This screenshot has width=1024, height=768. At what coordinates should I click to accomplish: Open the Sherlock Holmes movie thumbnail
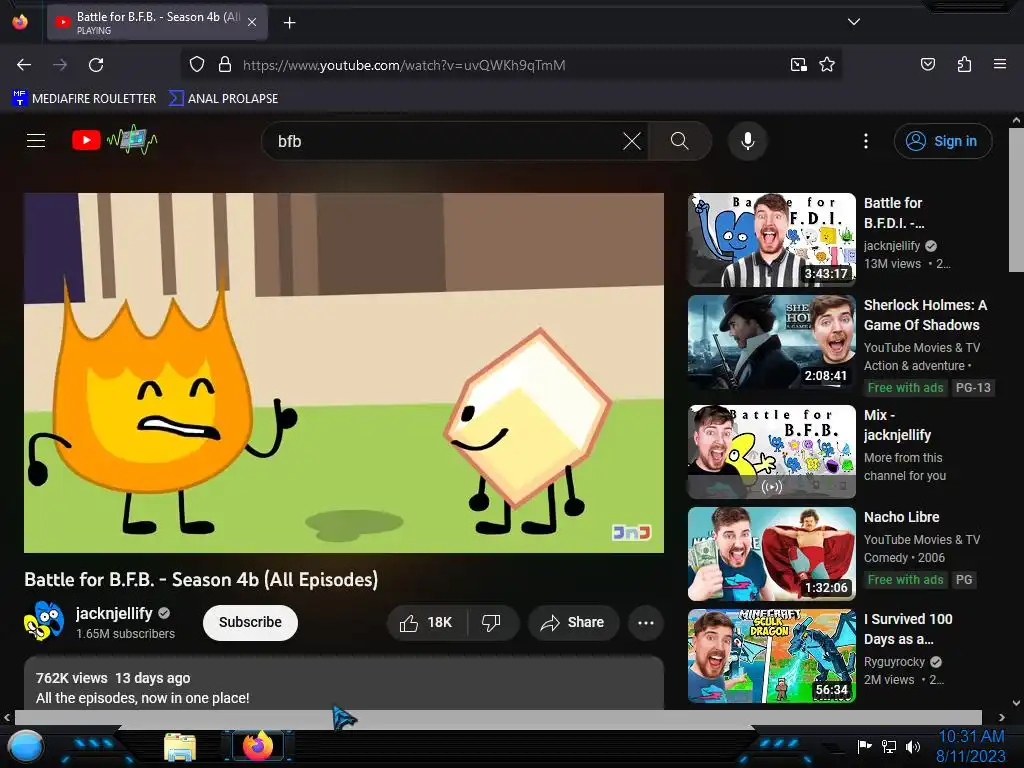pos(772,342)
